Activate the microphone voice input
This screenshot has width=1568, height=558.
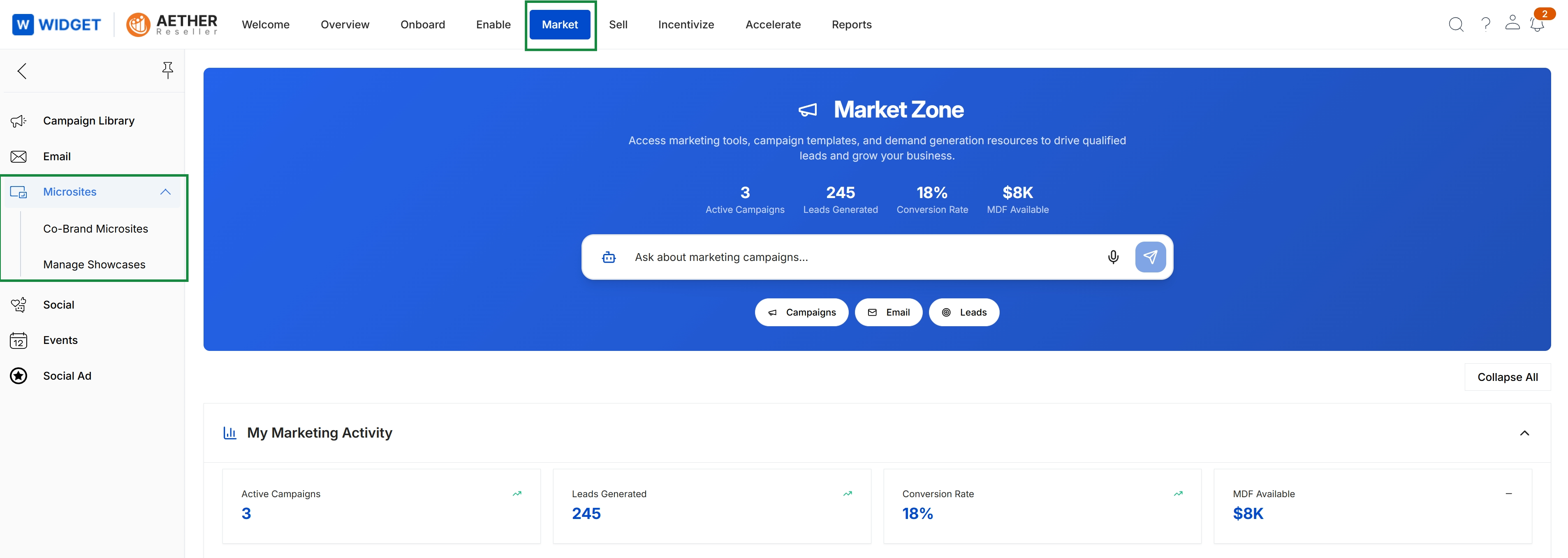(1113, 257)
